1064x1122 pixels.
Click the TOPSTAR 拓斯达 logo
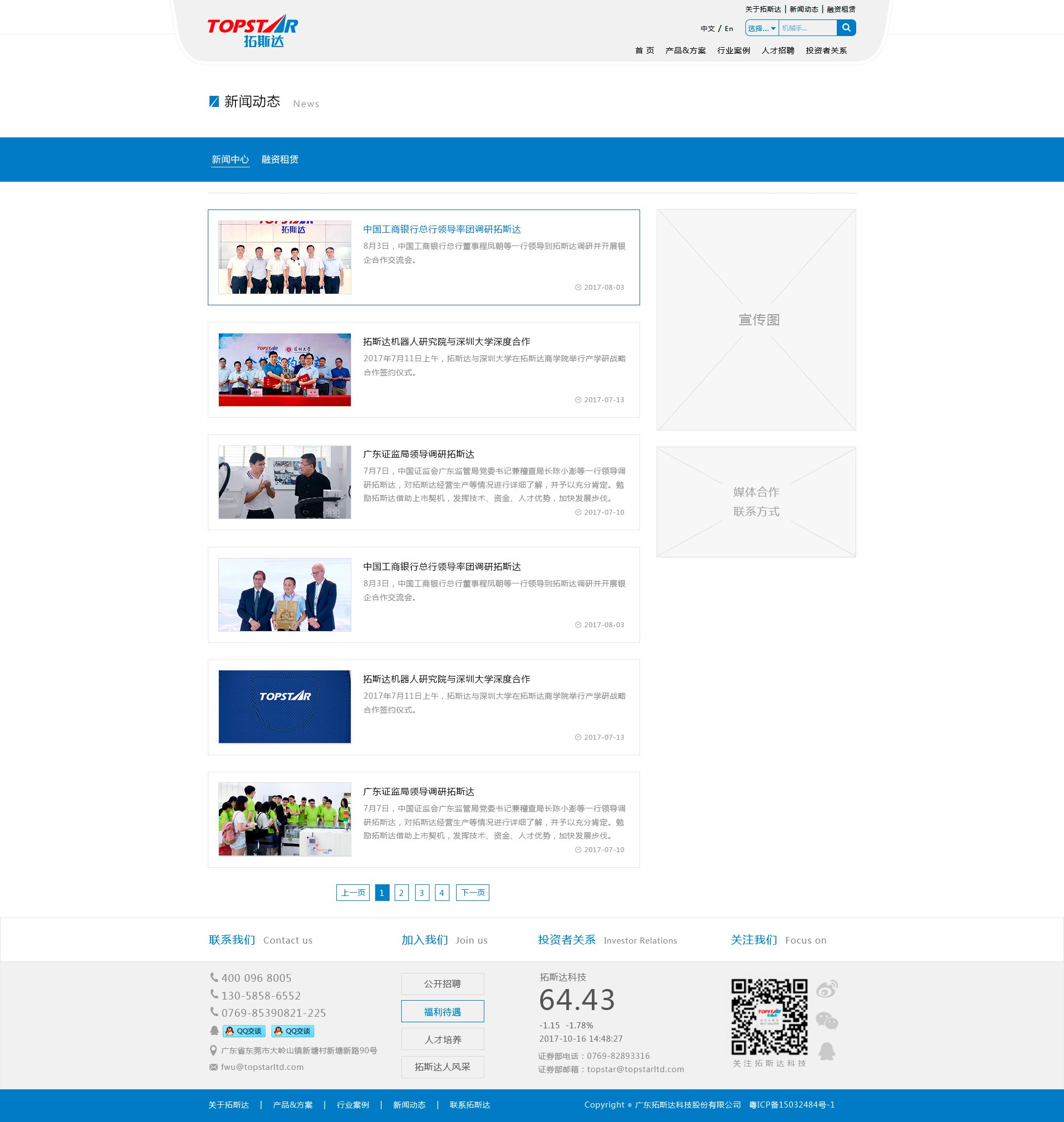pos(252,31)
